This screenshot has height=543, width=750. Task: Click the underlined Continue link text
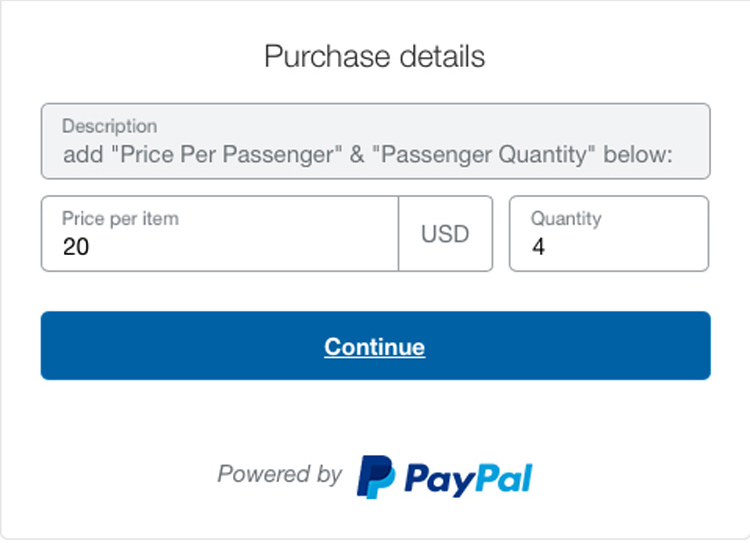click(375, 346)
